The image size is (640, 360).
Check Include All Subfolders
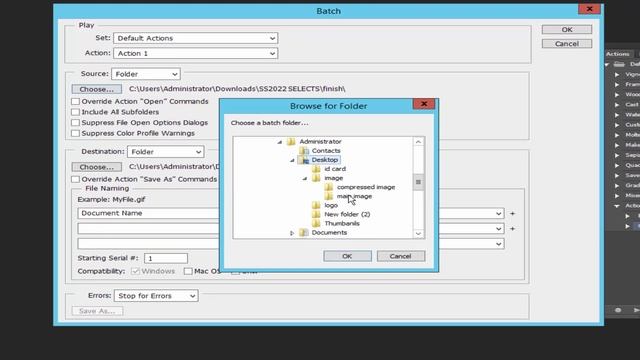pyautogui.click(x=76, y=112)
